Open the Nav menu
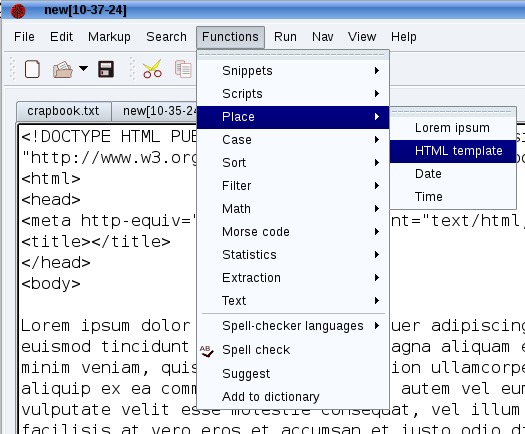The height and width of the screenshot is (434, 525). tap(322, 37)
